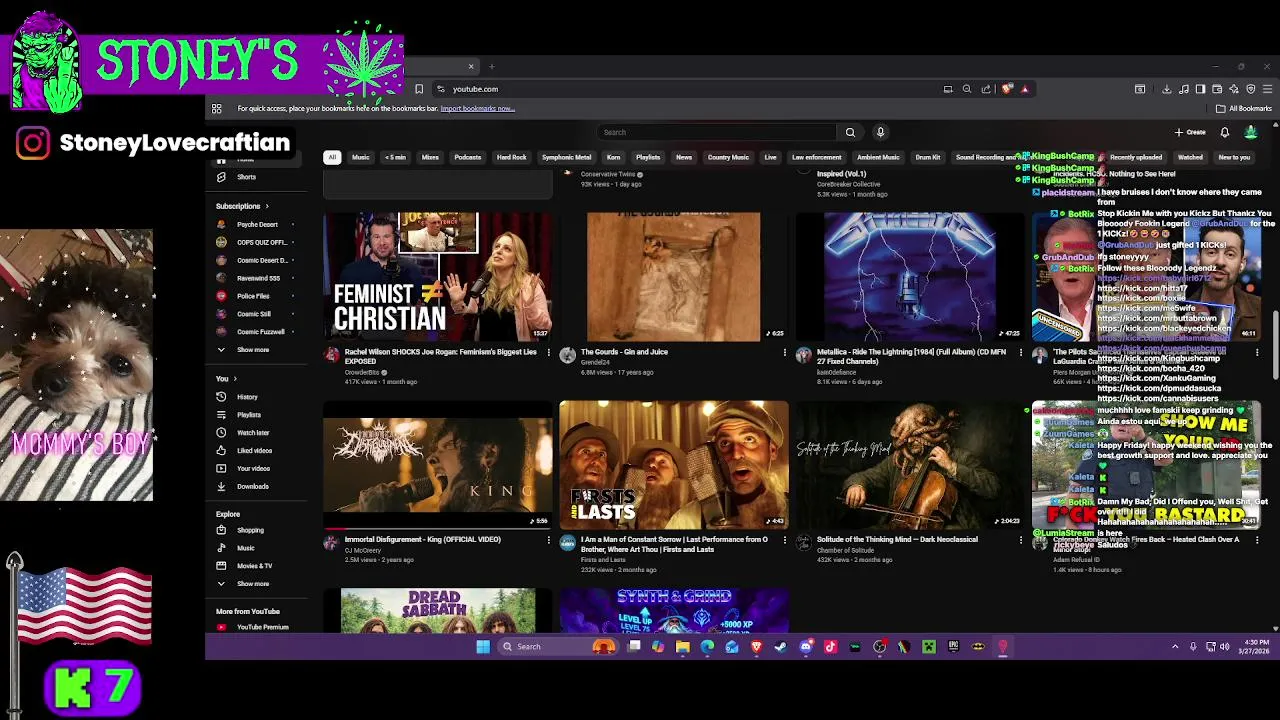Open the All Bookmarks folder

point(1244,108)
